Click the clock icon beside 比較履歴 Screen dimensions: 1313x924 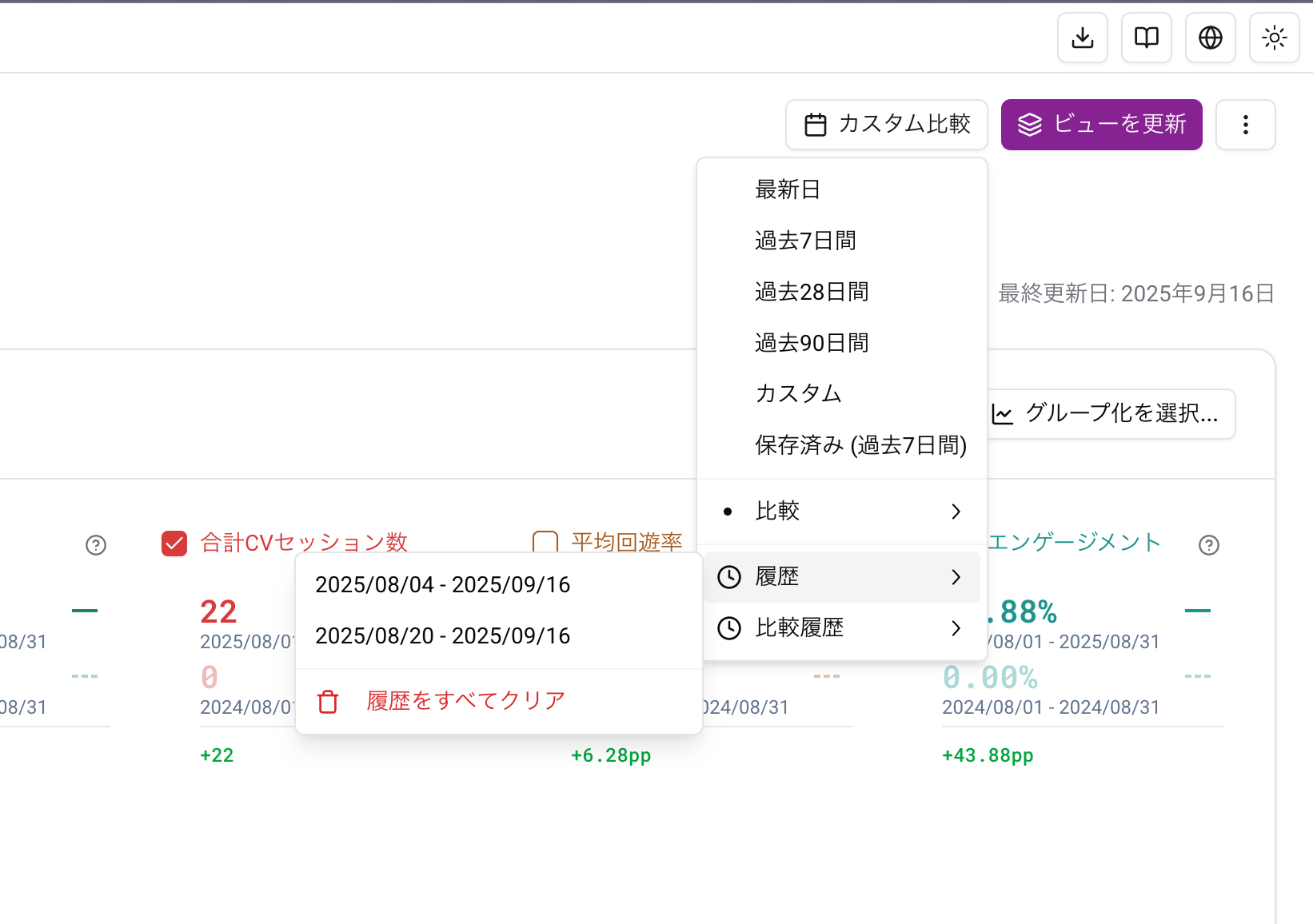click(x=729, y=628)
